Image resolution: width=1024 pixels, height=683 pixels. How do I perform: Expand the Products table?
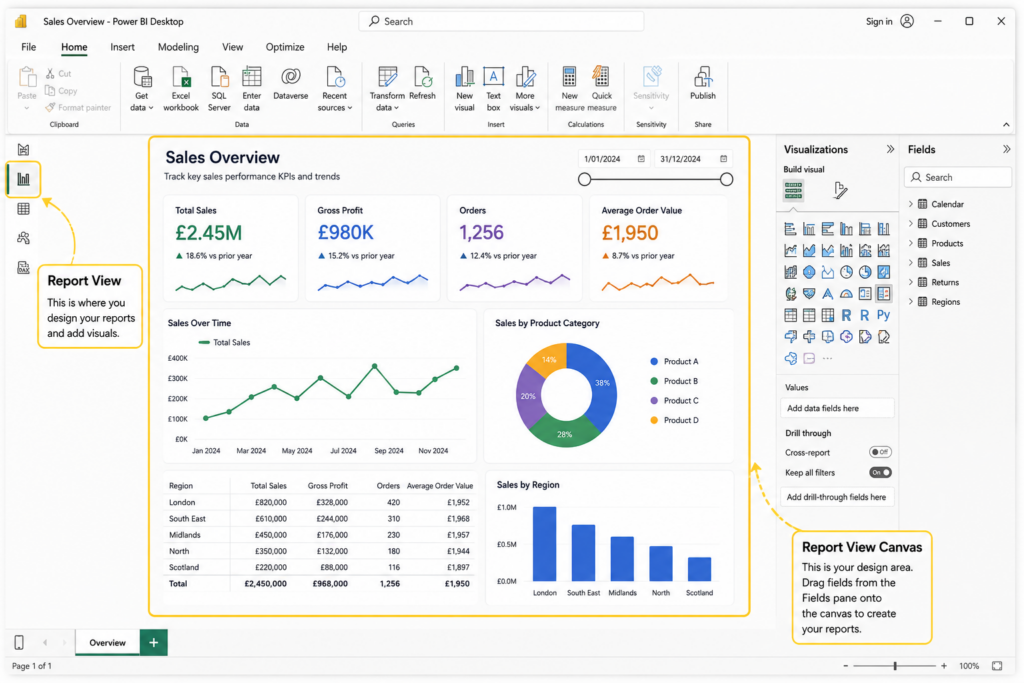pyautogui.click(x=911, y=244)
